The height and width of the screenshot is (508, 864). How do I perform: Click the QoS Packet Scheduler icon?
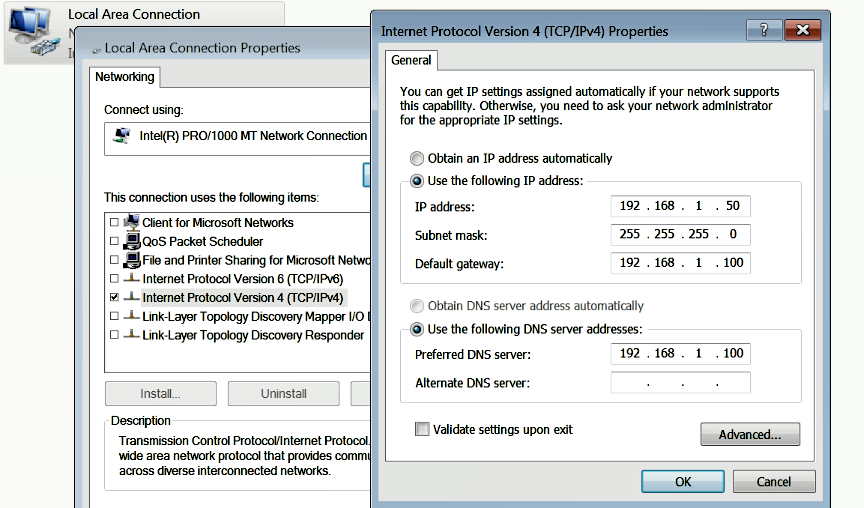click(132, 241)
